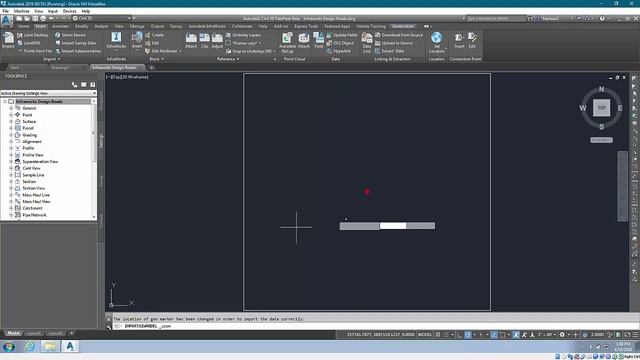Expand the Alignment tree node
This screenshot has width=640, height=360.
point(11,142)
